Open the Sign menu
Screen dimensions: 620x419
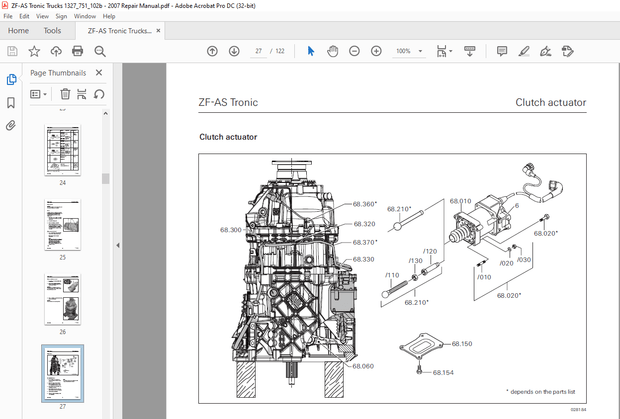(x=61, y=16)
